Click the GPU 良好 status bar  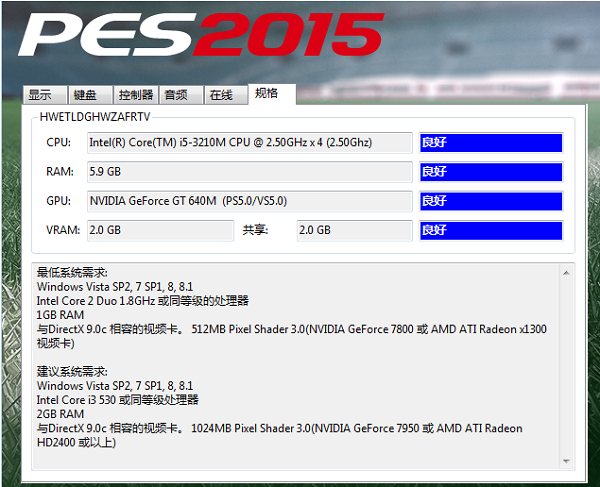point(491,201)
